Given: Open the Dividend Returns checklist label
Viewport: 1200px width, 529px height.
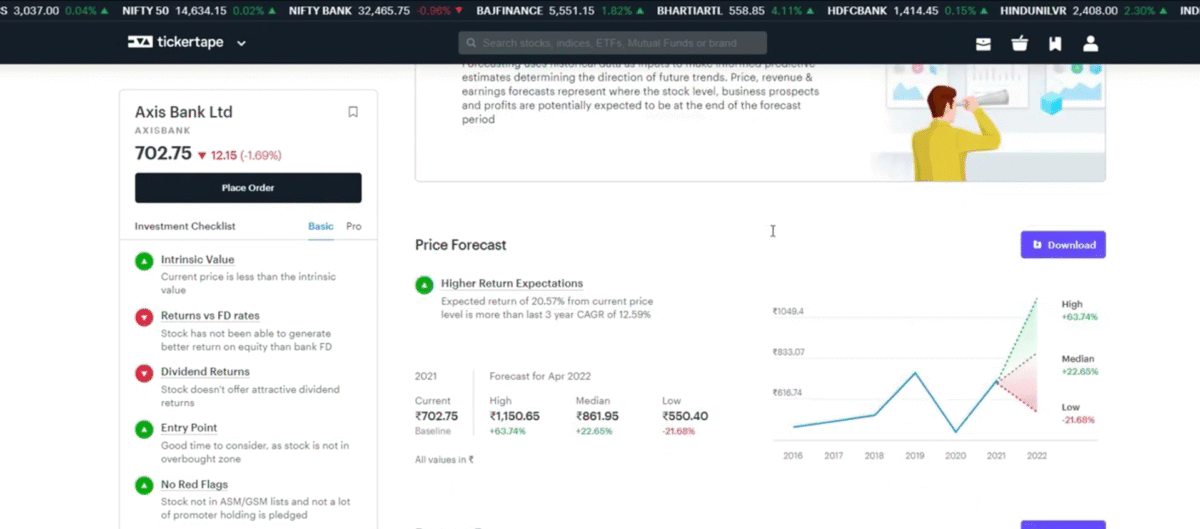Looking at the screenshot, I should point(205,372).
